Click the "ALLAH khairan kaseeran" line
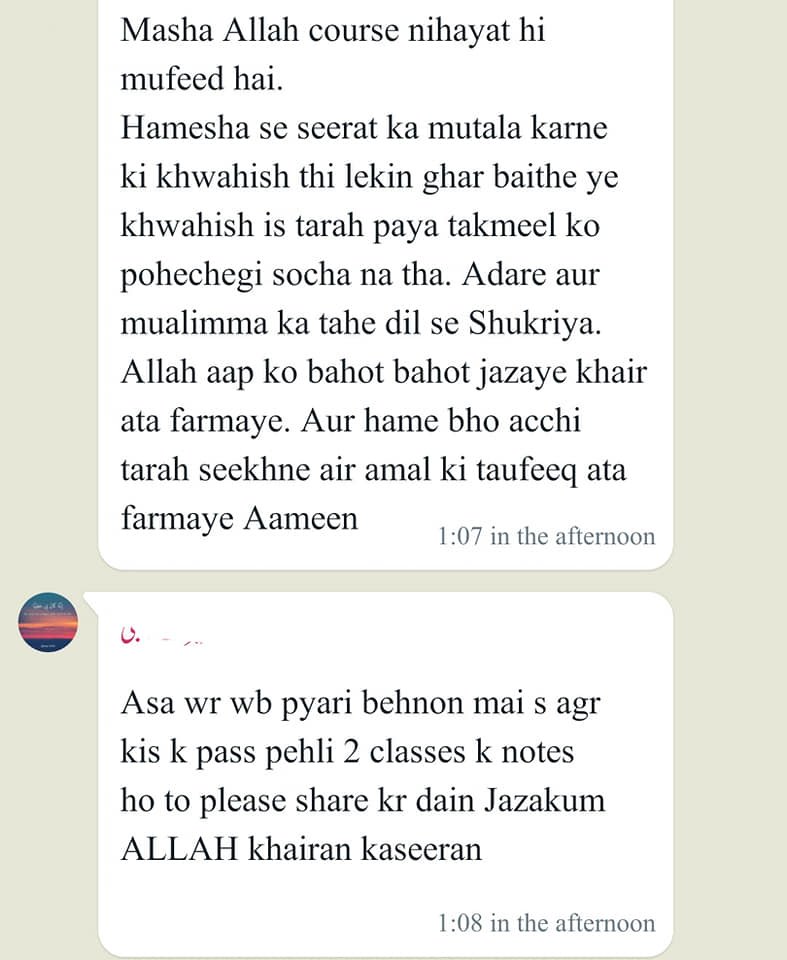 click(301, 849)
